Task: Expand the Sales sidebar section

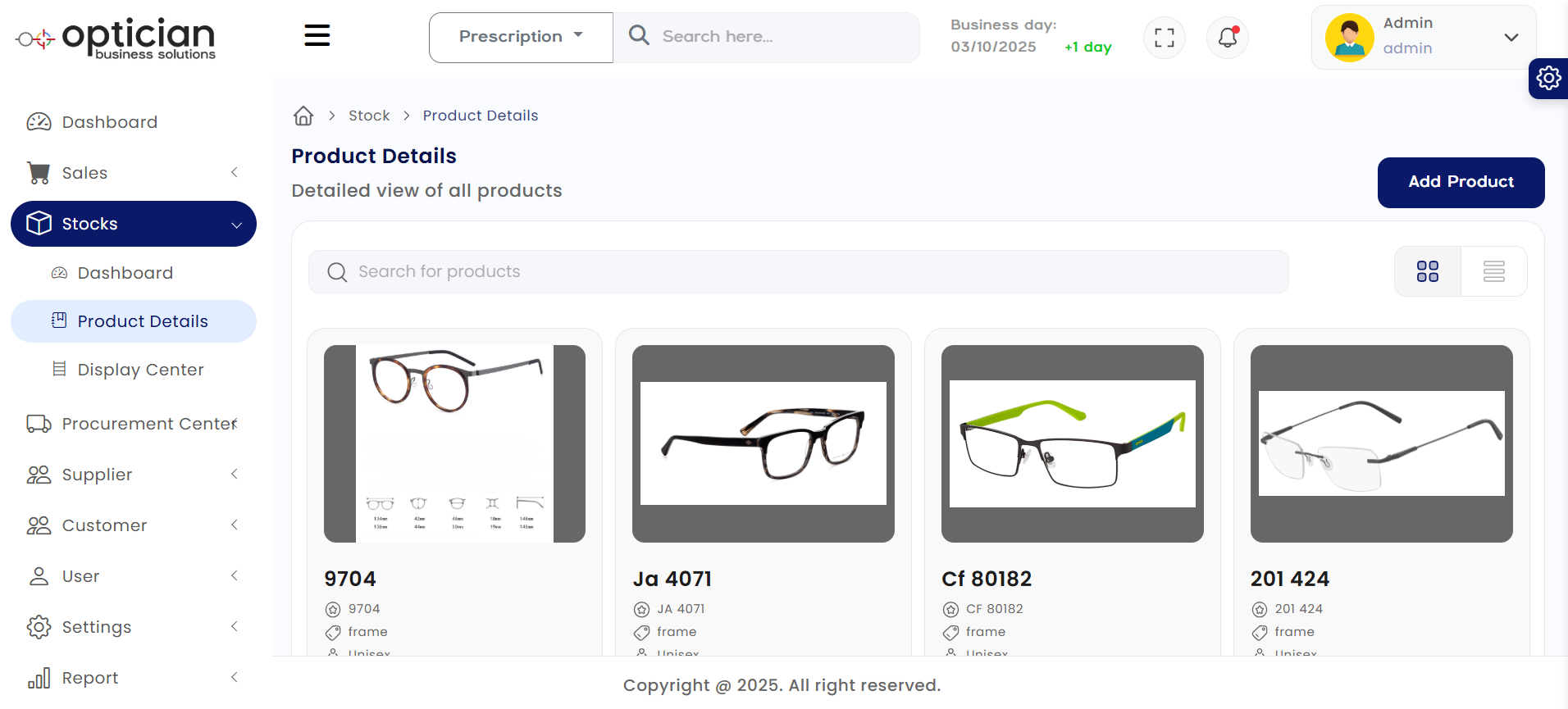Action: coord(134,173)
